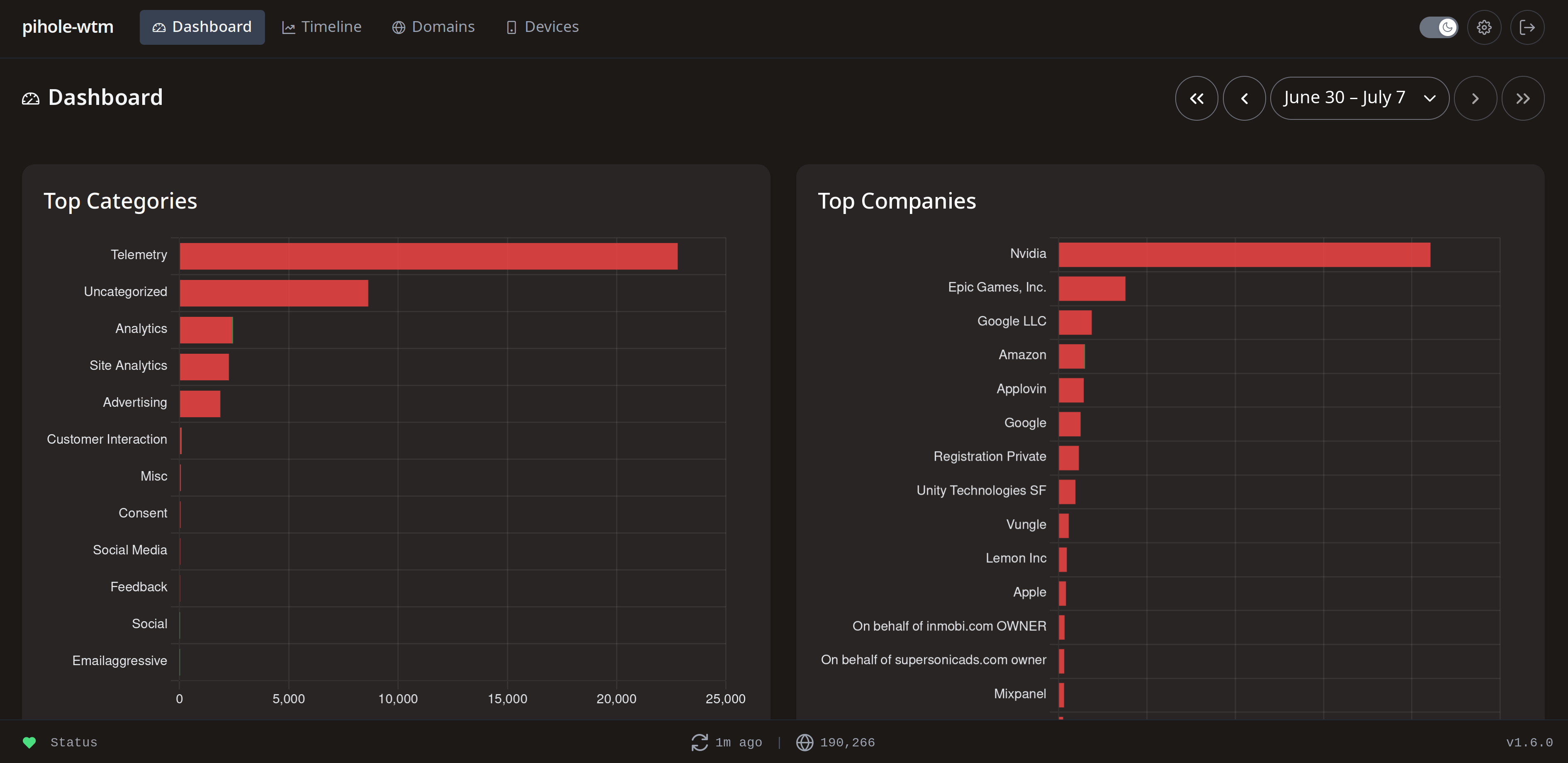Go to previous period with left chevron
Viewport: 1568px width, 763px height.
1244,98
